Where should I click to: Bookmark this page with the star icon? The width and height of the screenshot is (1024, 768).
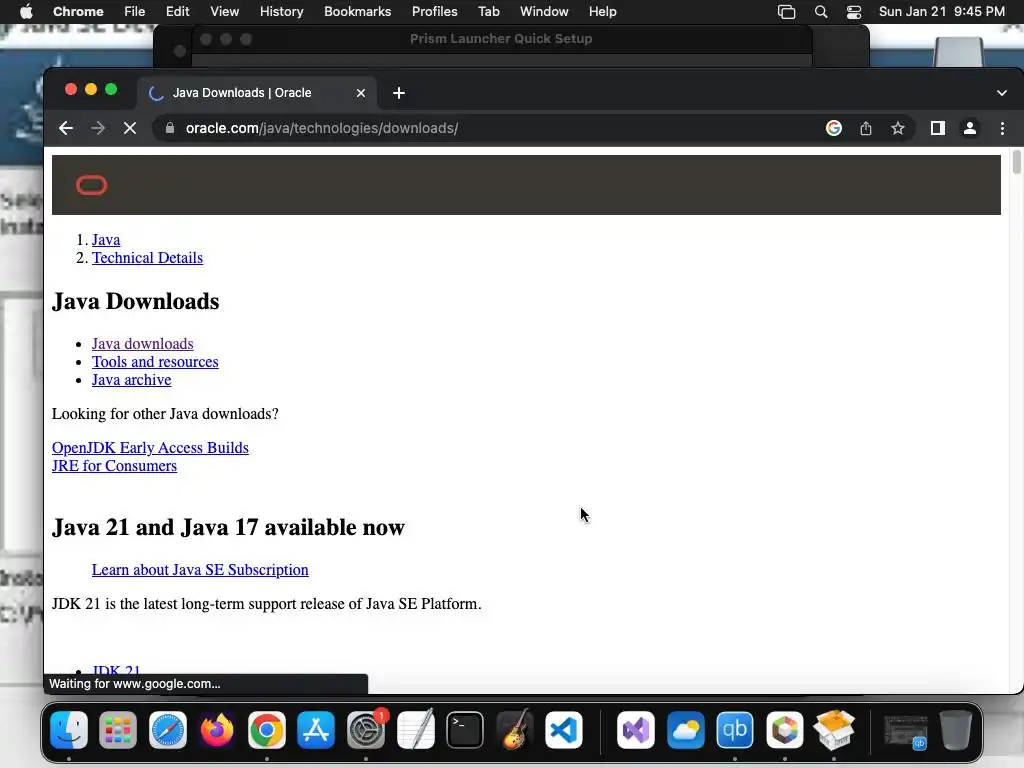(898, 128)
